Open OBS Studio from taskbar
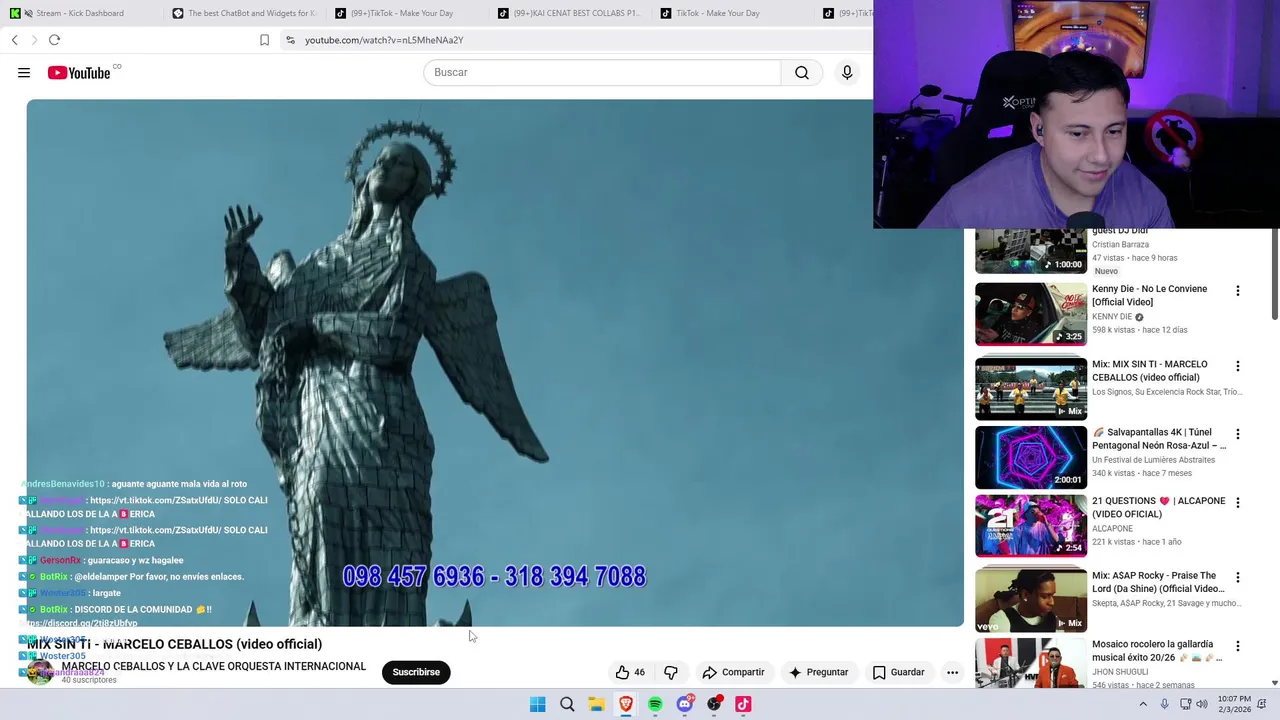This screenshot has width=1280, height=720. click(714, 704)
